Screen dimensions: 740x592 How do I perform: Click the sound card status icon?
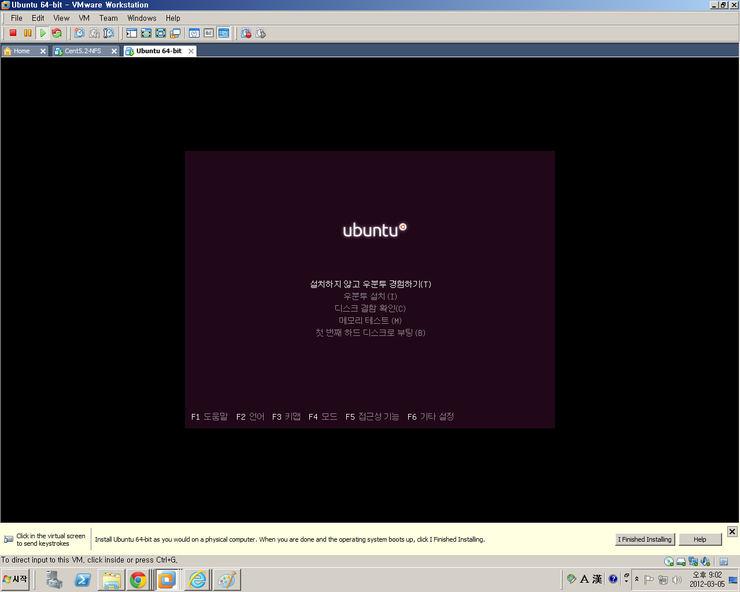coord(706,561)
